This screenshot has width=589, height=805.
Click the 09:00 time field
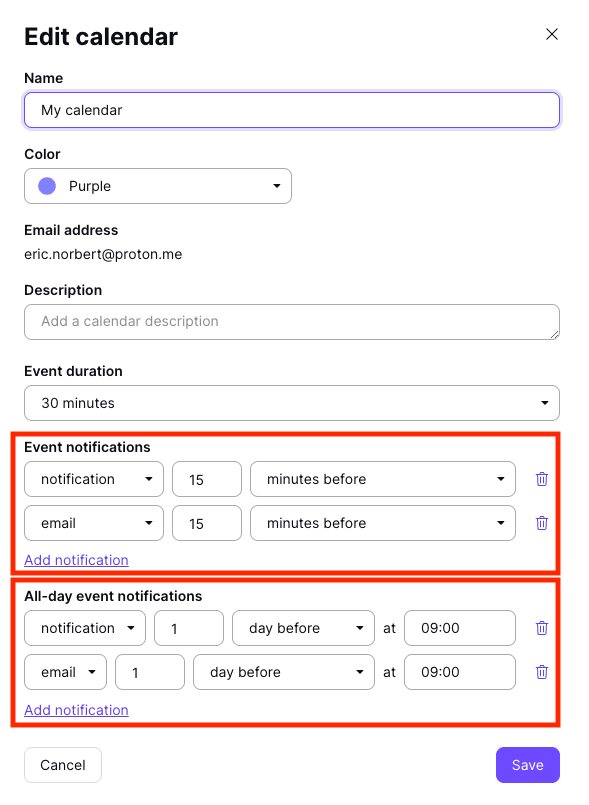459,628
